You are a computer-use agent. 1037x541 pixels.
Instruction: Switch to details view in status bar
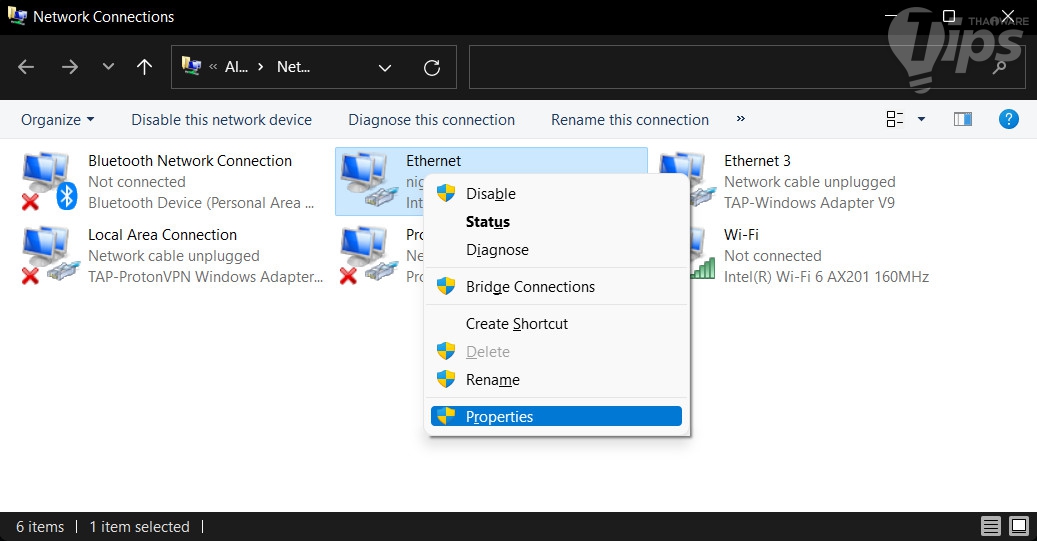click(990, 526)
